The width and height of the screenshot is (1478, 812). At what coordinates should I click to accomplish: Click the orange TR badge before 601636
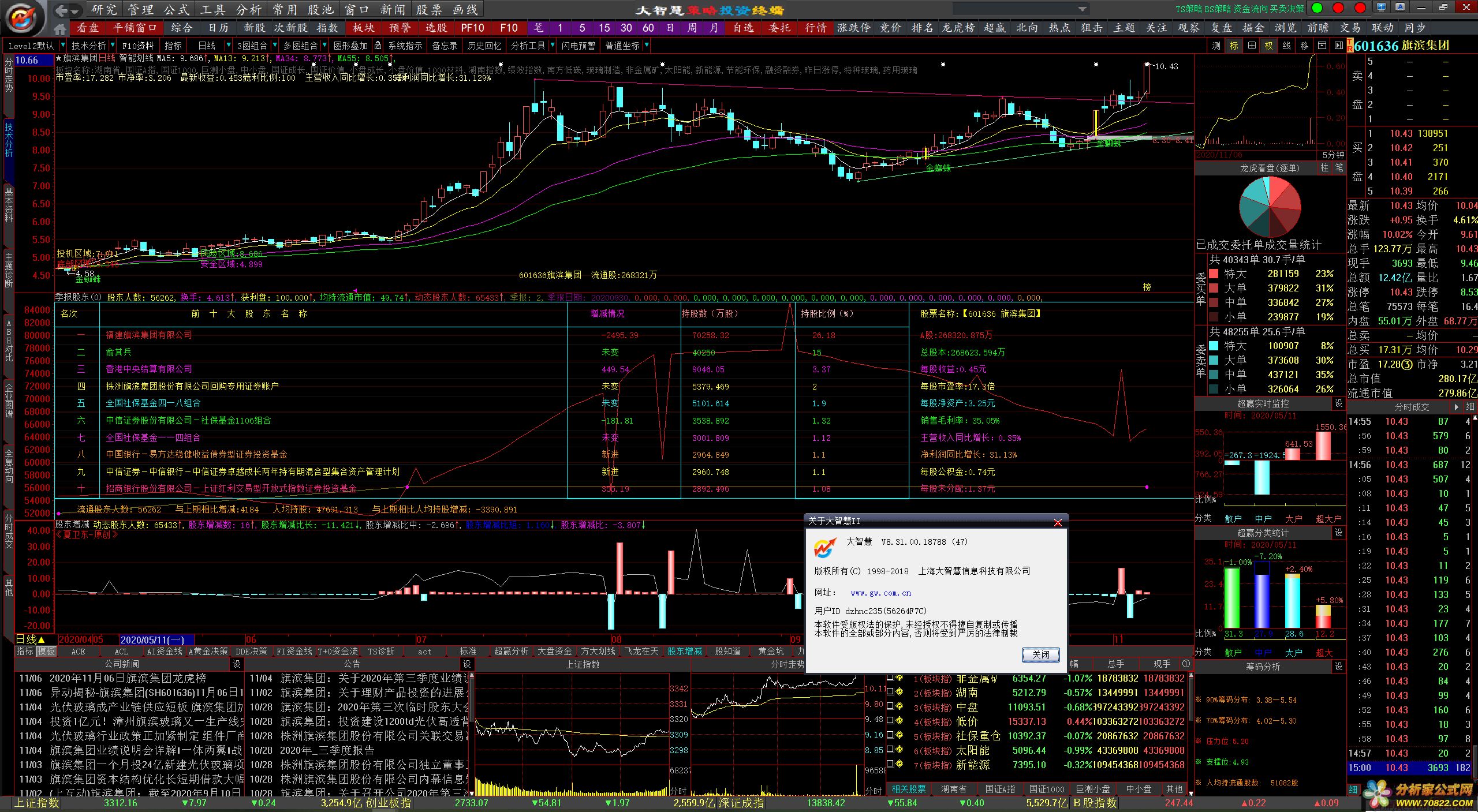(1350, 46)
